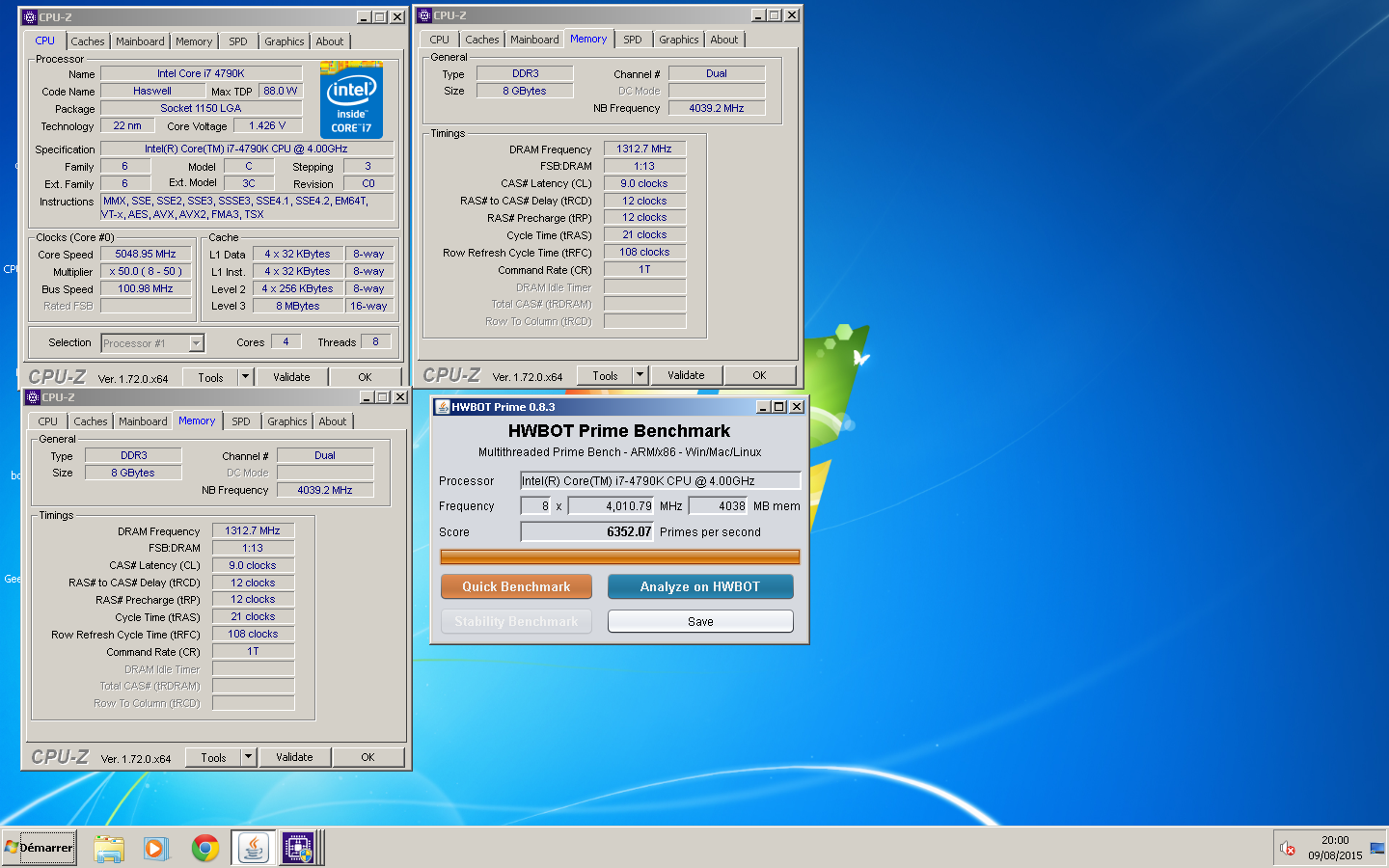Click the HWBOT Processor name field

[x=661, y=480]
